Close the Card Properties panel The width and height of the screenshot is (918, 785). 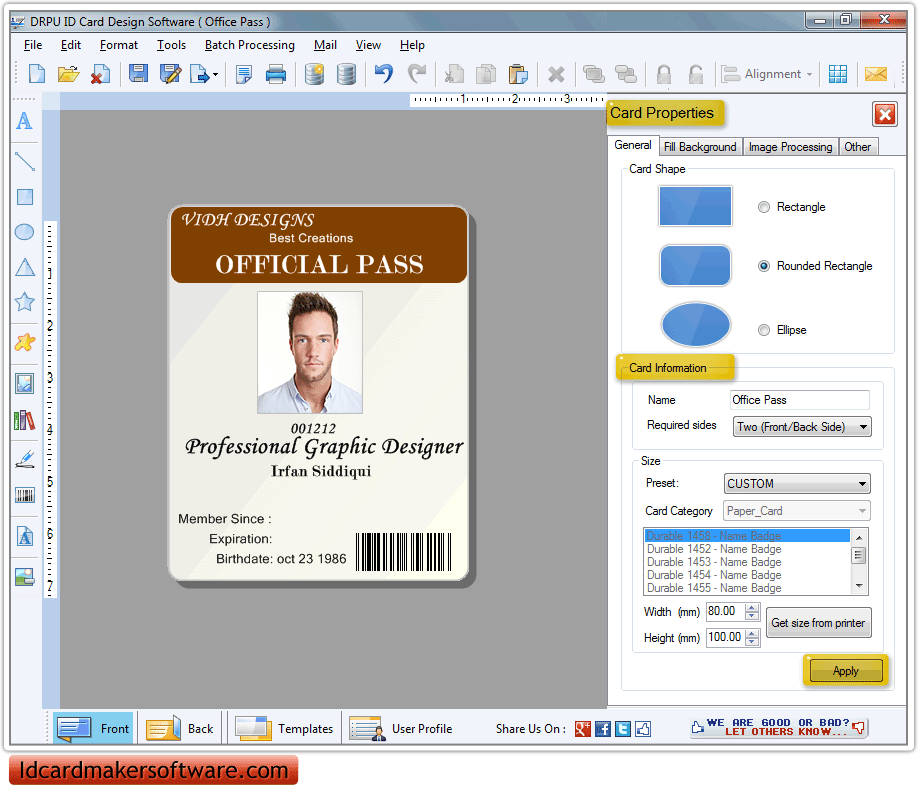(885, 114)
